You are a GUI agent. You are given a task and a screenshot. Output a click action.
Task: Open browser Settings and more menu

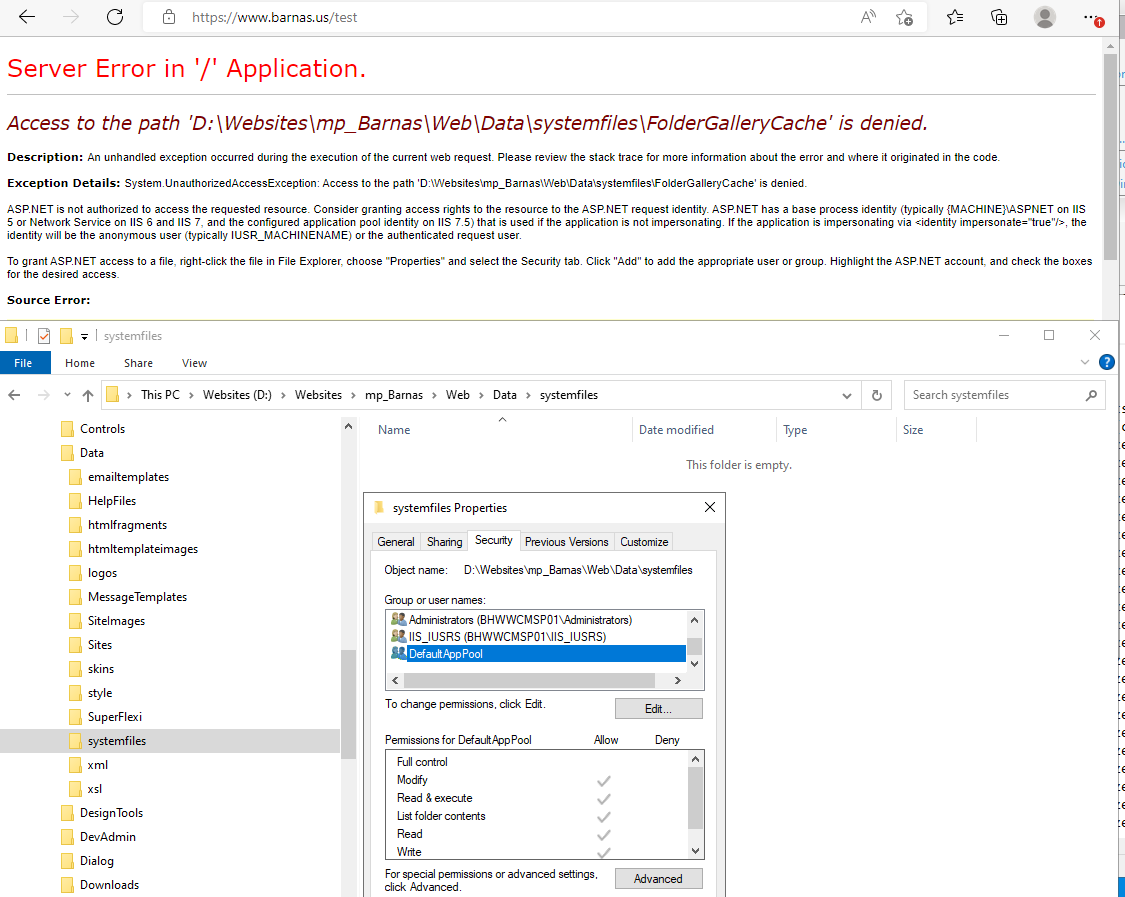coord(1092,17)
